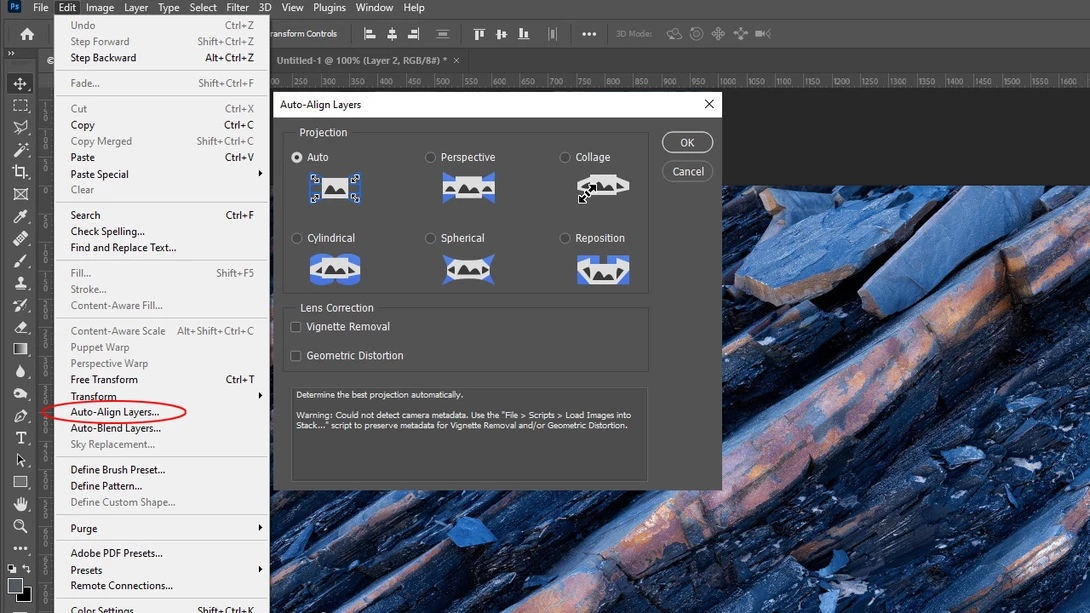Select the Crop tool
The image size is (1090, 613).
point(20,172)
